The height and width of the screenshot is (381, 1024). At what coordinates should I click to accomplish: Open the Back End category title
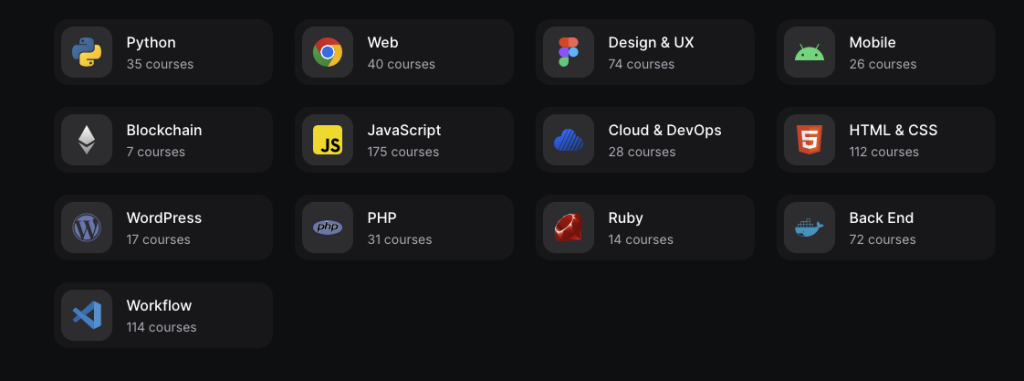(x=882, y=218)
